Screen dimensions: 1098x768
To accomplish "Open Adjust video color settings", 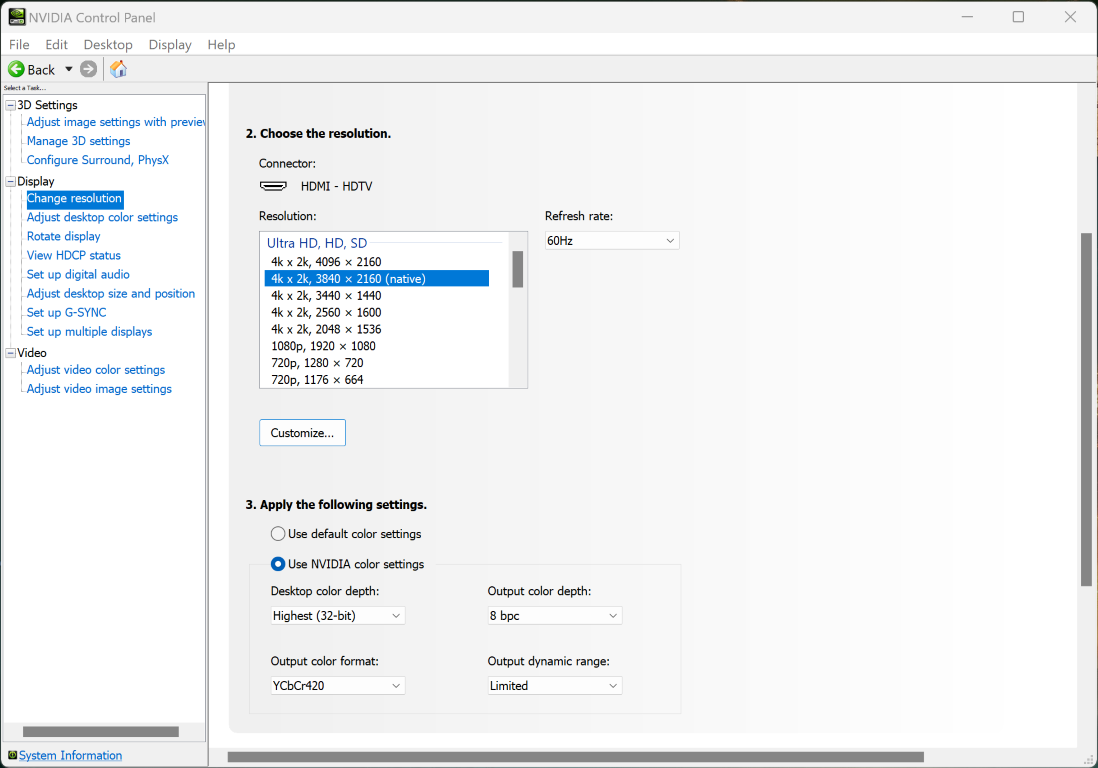I will coord(96,370).
